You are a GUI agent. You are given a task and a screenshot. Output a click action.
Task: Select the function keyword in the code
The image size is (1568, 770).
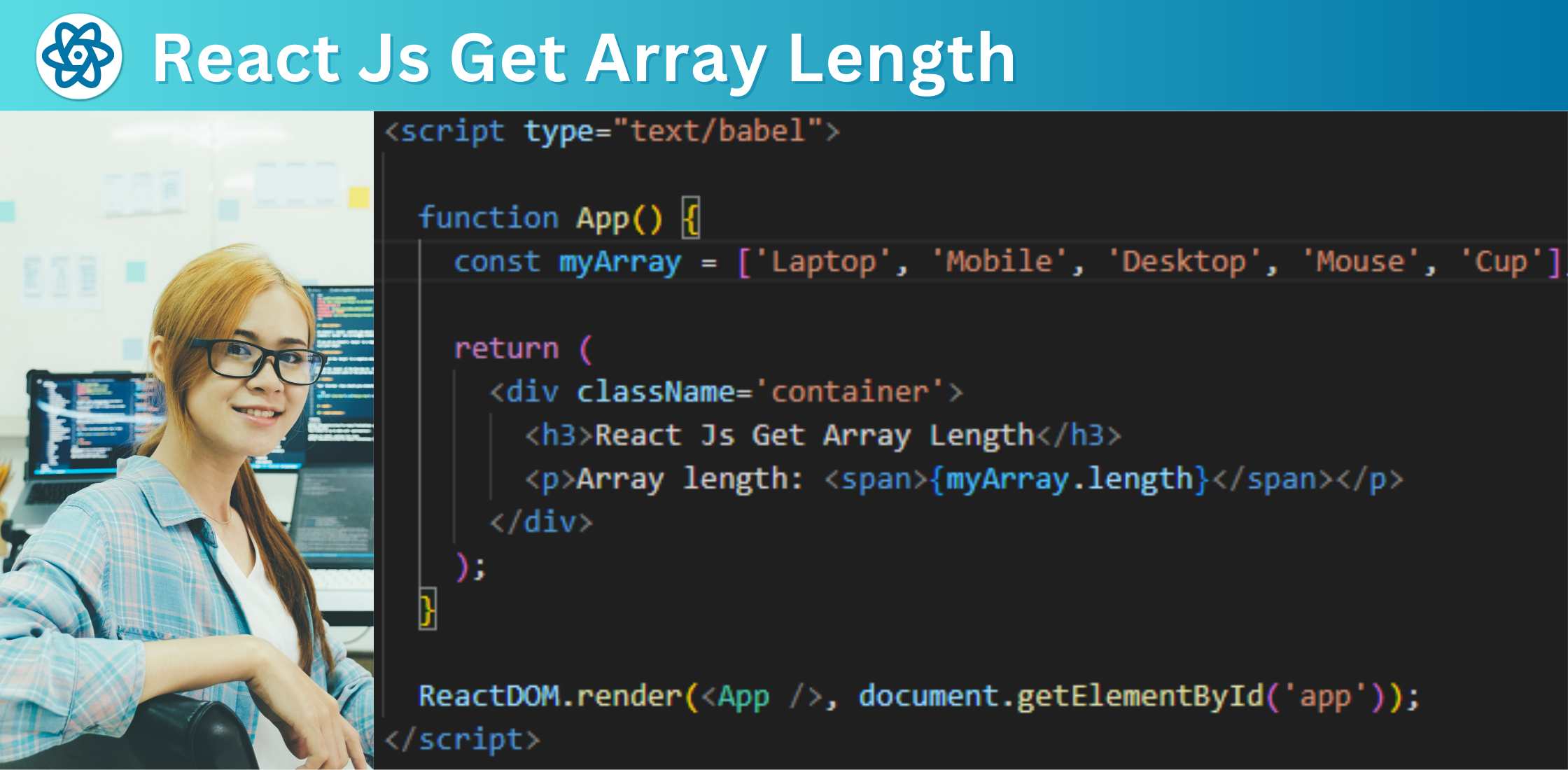(x=488, y=218)
